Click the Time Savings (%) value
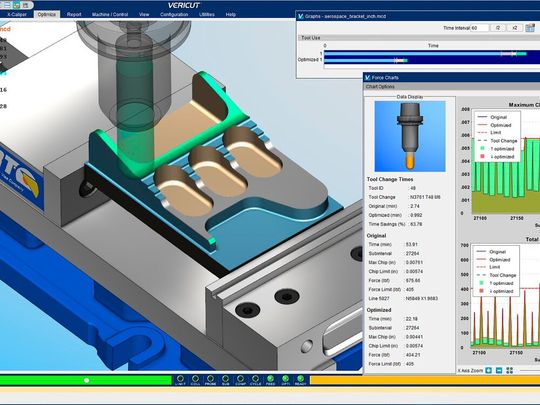The height and width of the screenshot is (405, 540). [416, 224]
